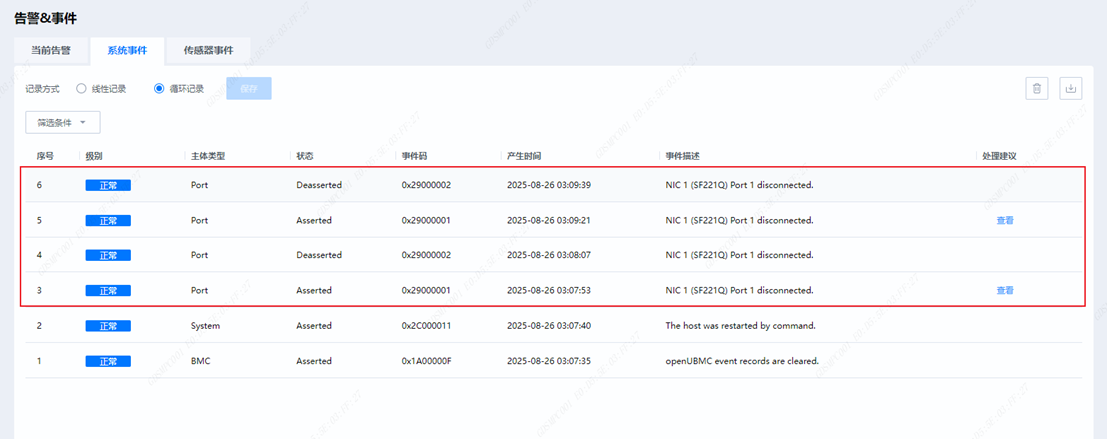Click the 产生时间 column header
The image size is (1107, 439).
[524, 157]
